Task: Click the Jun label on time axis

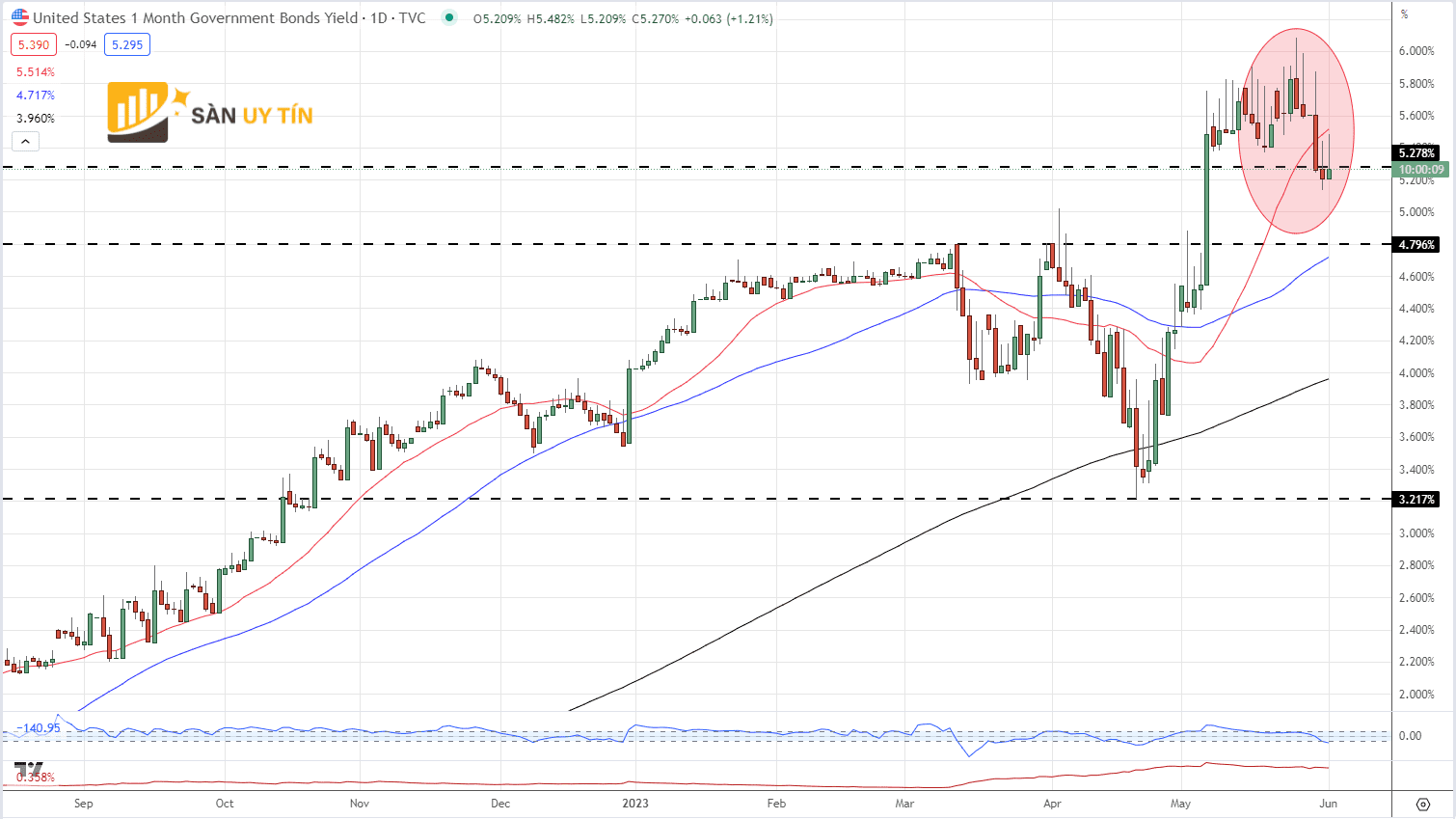Action: tap(1328, 803)
